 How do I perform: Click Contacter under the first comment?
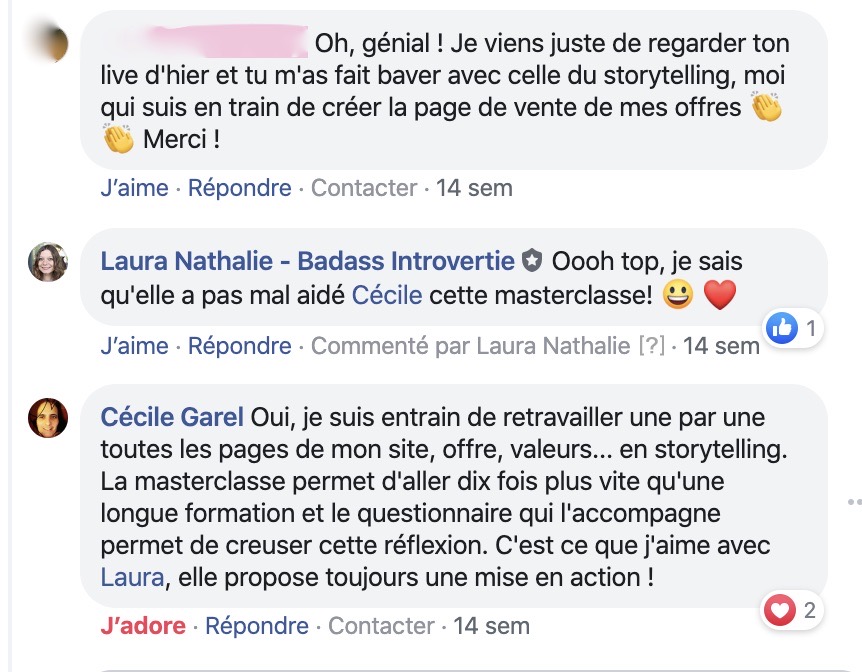coord(364,187)
